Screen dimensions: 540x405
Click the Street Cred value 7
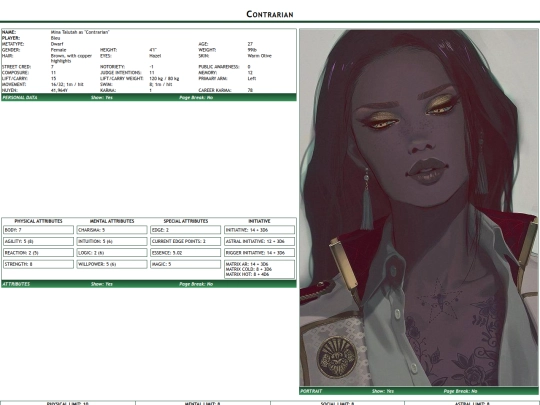pyautogui.click(x=52, y=67)
